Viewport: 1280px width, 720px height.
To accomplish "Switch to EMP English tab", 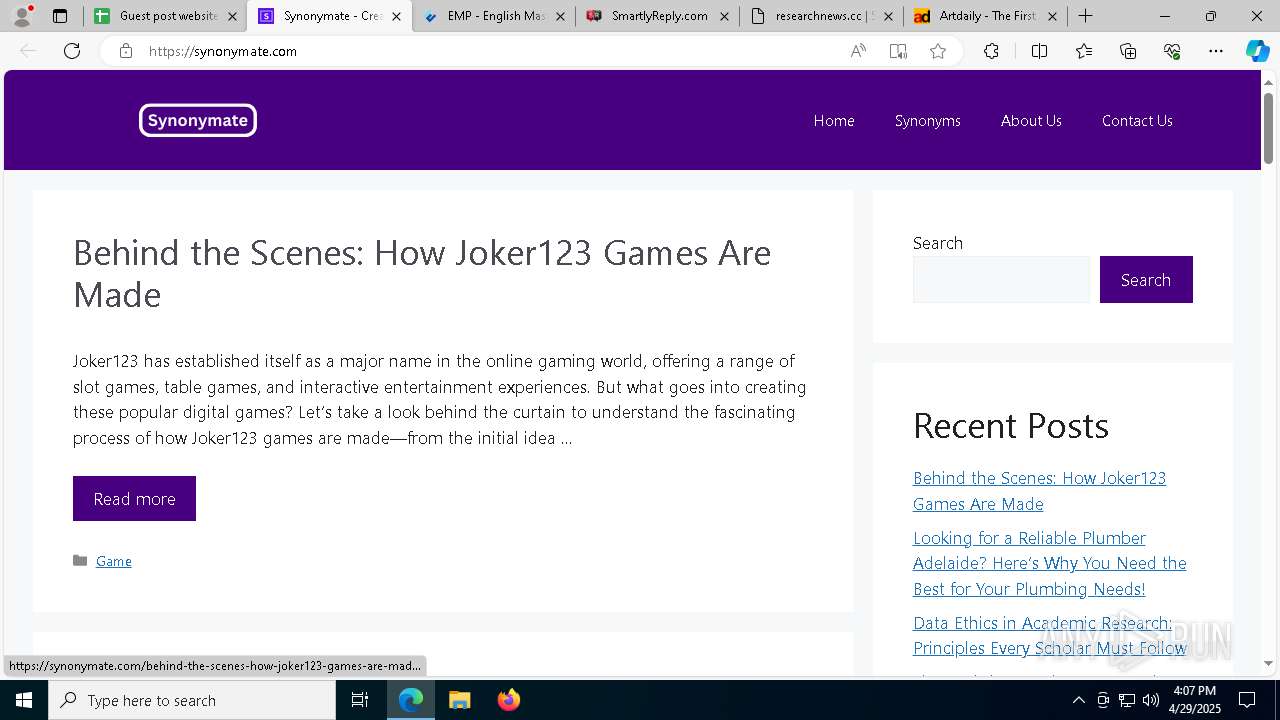I will (493, 16).
